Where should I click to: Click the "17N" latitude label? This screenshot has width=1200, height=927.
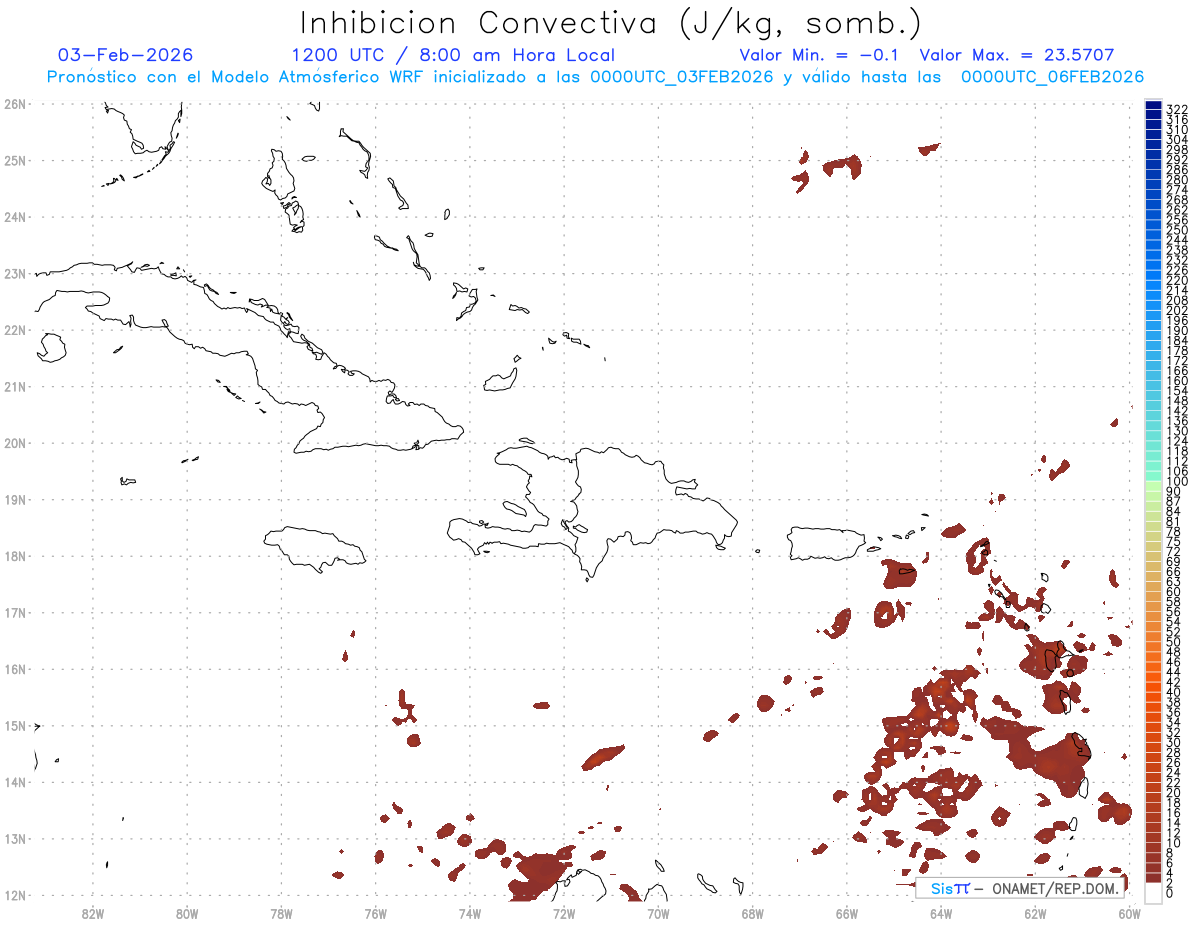[15, 612]
